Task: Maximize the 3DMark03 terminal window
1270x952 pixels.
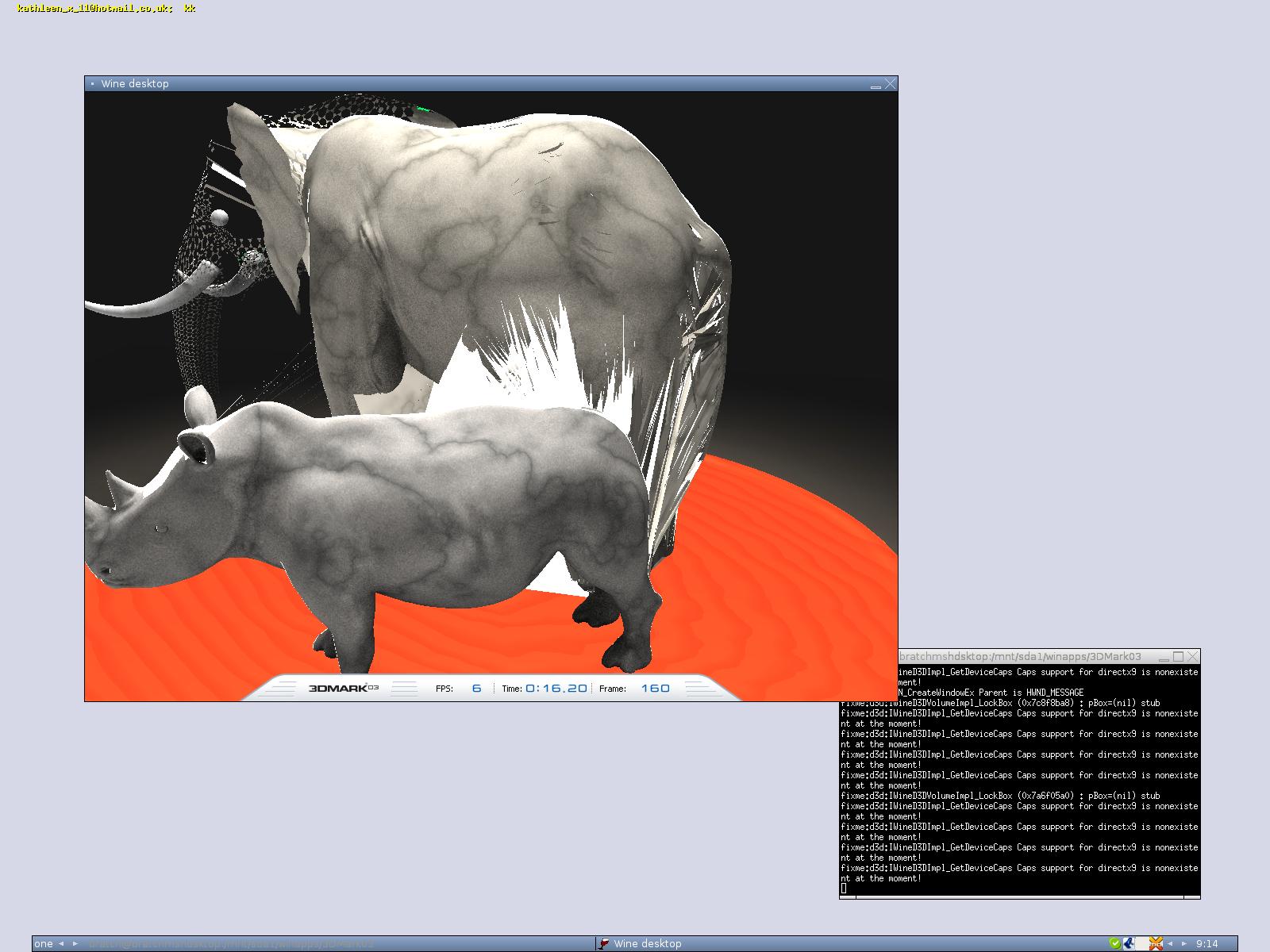Action: click(x=1178, y=656)
